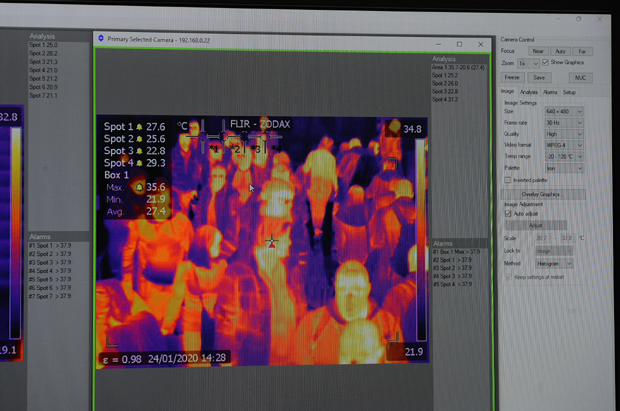Click the Box 1 Max alarm bell icon
This screenshot has width=620, height=411.
[x=140, y=187]
